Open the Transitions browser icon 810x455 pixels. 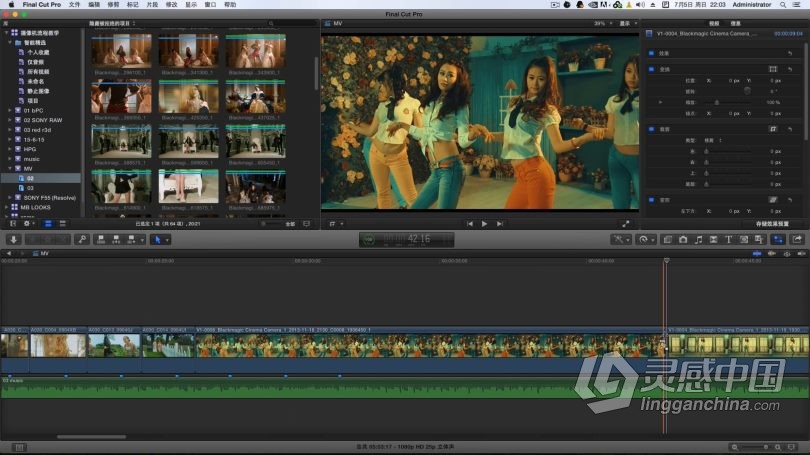(x=713, y=240)
